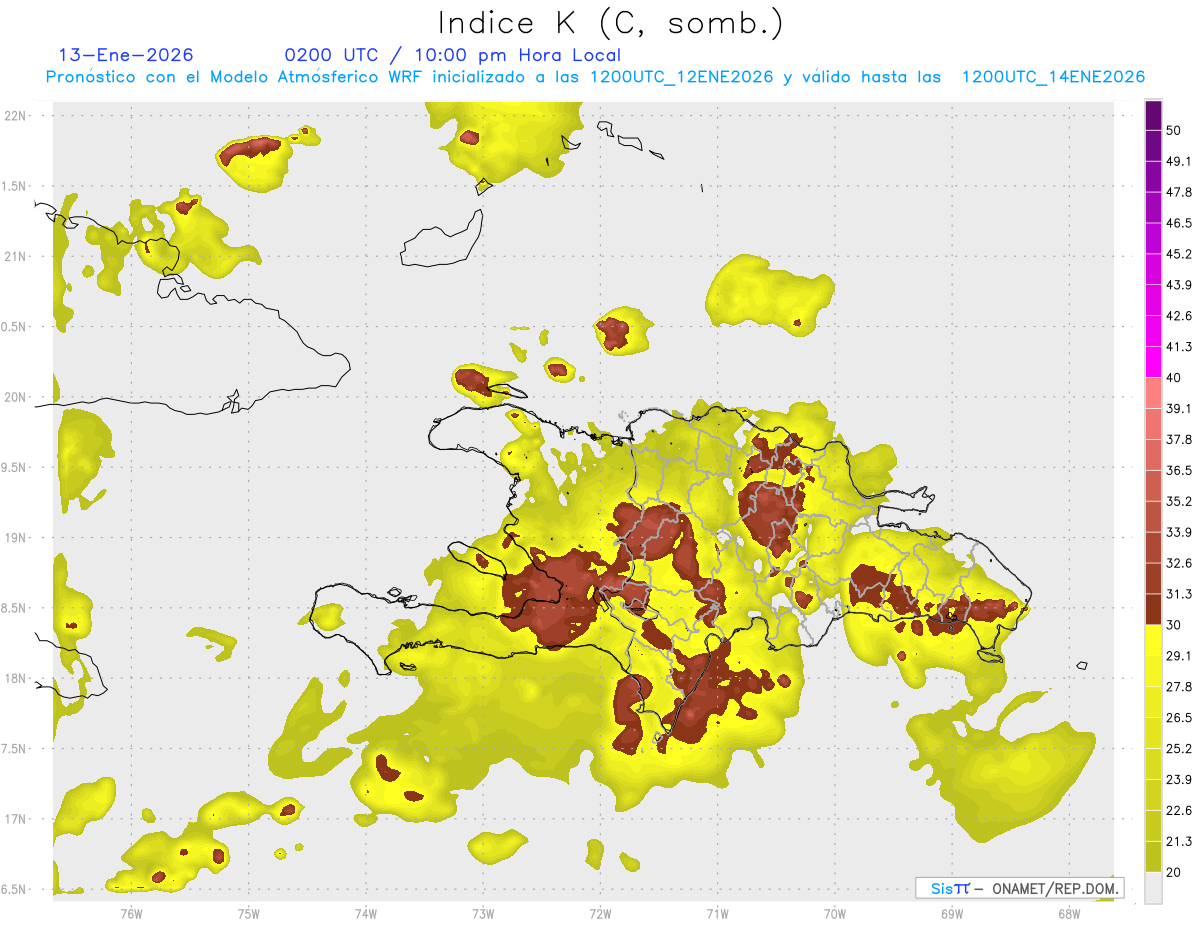Pick the dark purple swatch above 50
1200x927 pixels.
click(x=1153, y=115)
